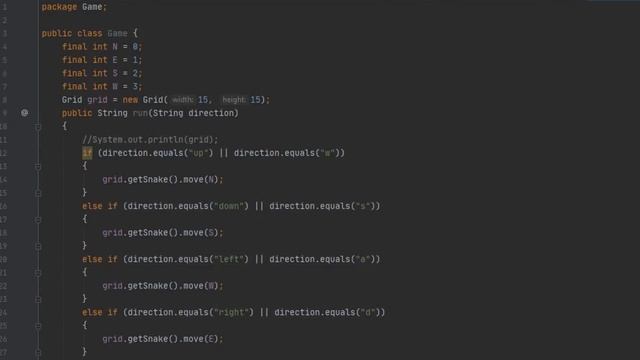640x360 pixels.
Task: Click the 'run' method name
Action: [140, 113]
